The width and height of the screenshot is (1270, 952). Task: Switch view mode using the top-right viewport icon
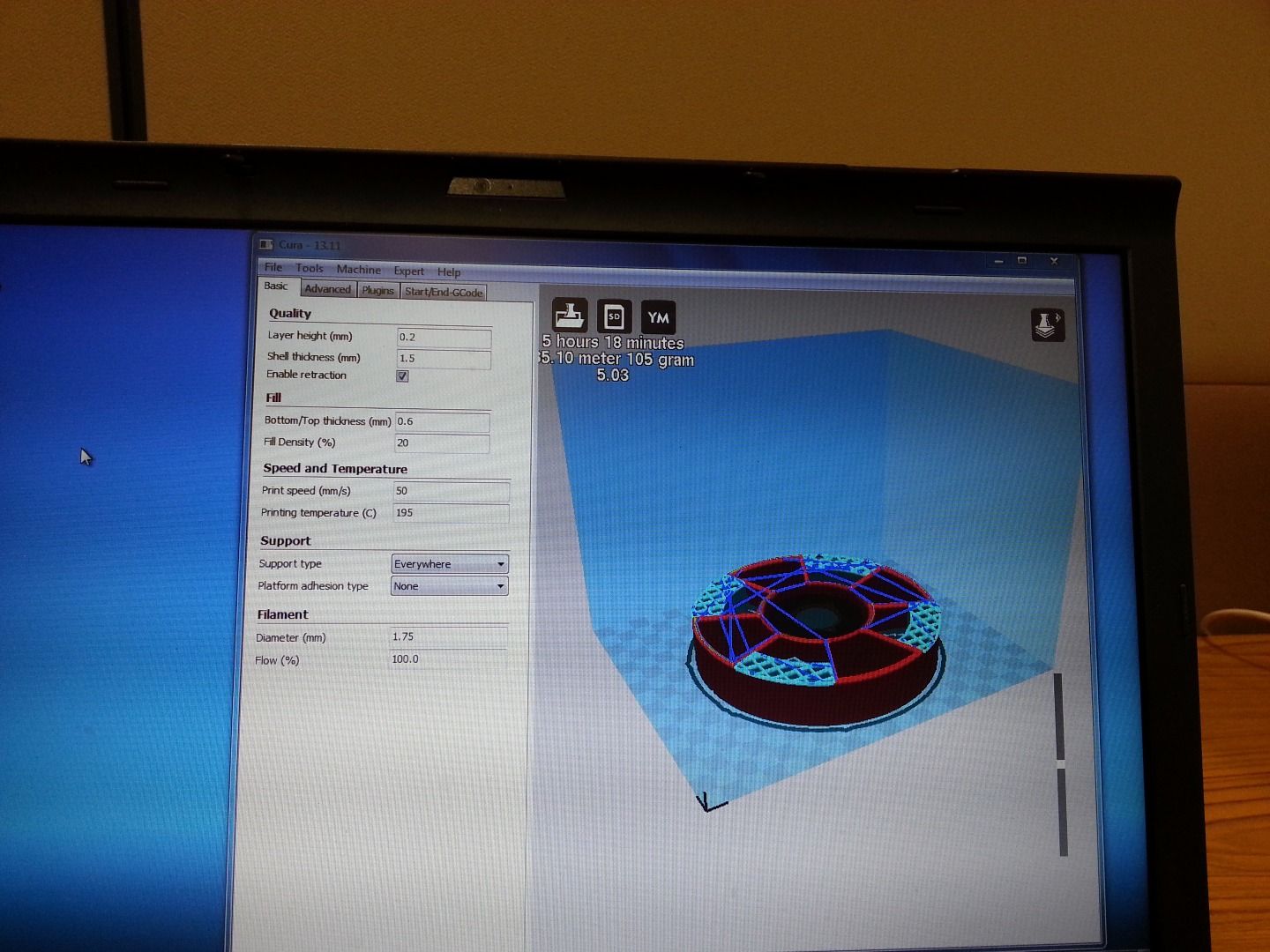pyautogui.click(x=1047, y=323)
